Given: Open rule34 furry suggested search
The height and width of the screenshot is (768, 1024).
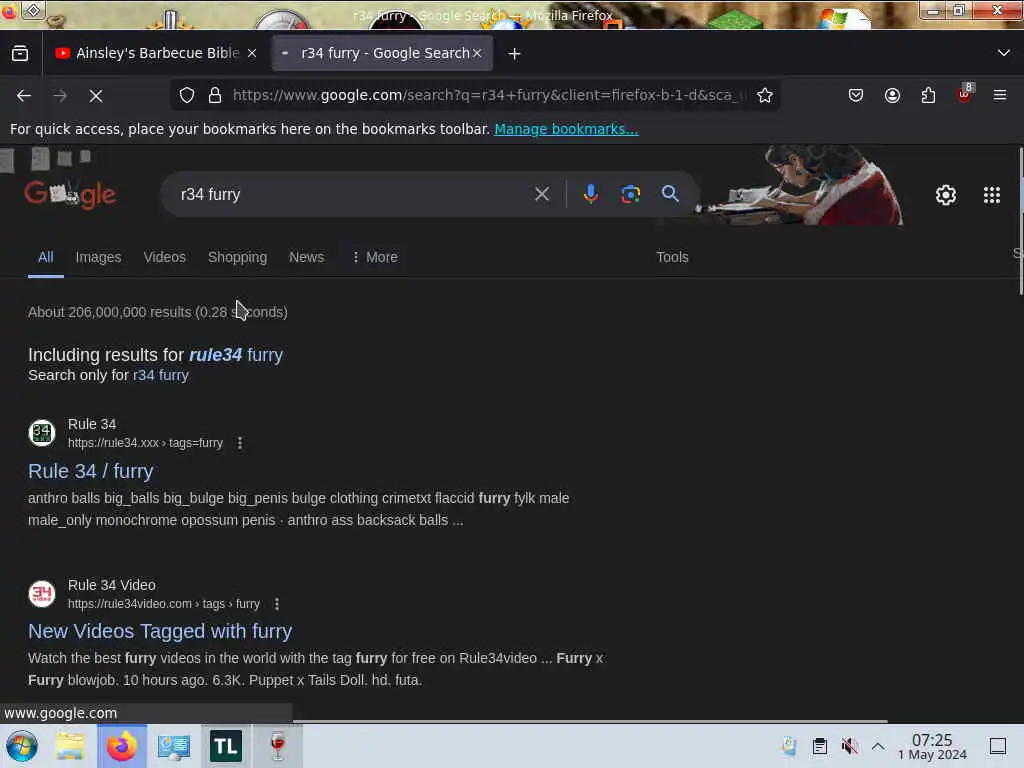Looking at the screenshot, I should (236, 355).
